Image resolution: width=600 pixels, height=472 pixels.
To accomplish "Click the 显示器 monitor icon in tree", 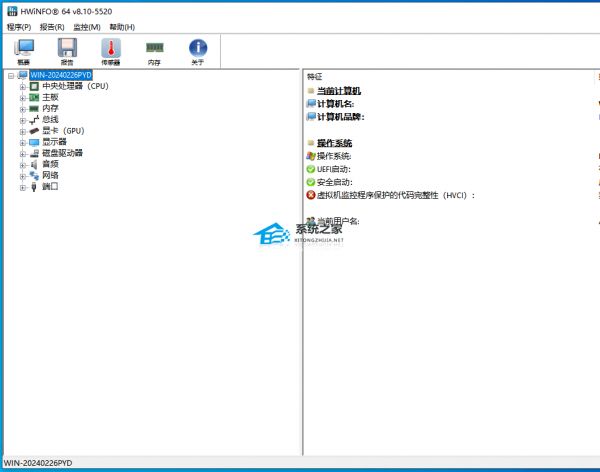I will (34, 142).
